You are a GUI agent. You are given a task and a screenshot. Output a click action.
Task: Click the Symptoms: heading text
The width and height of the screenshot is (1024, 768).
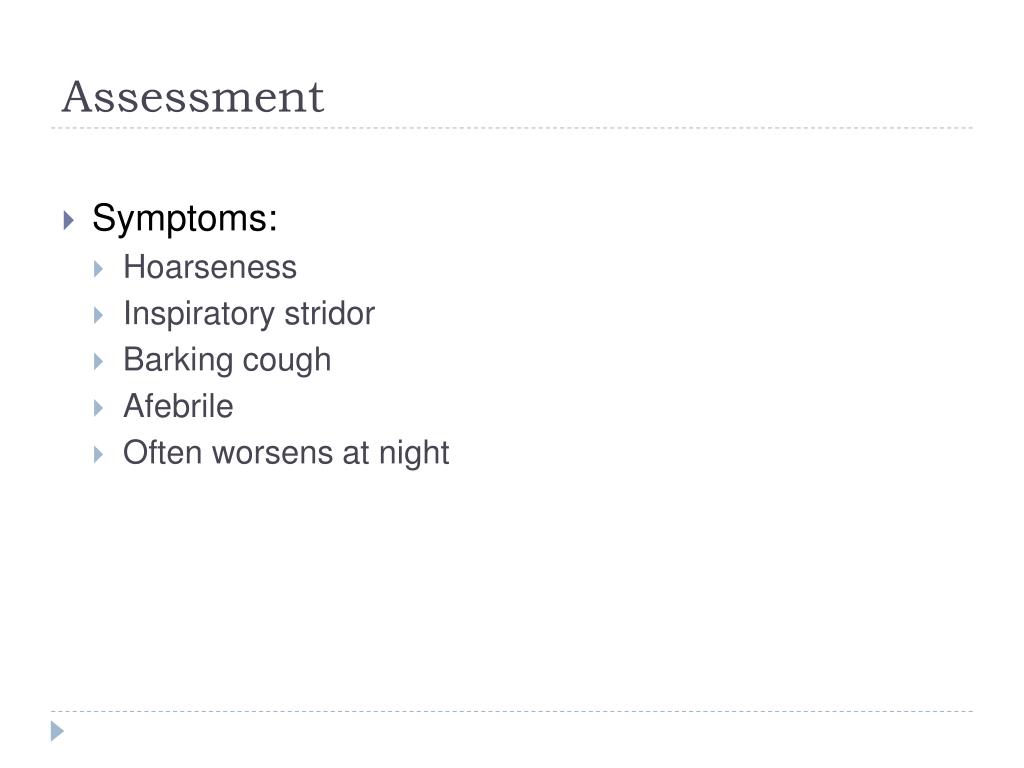click(x=185, y=219)
